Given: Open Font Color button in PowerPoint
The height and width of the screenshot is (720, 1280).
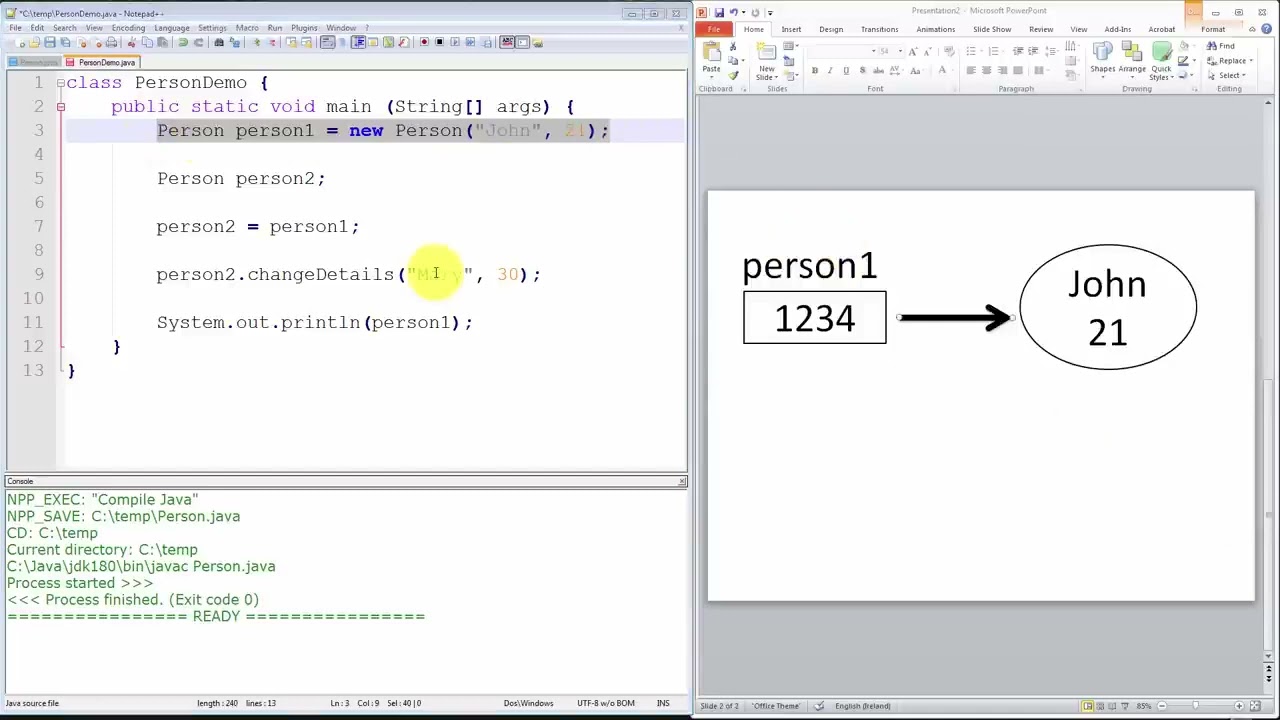Looking at the screenshot, I should click(942, 70).
